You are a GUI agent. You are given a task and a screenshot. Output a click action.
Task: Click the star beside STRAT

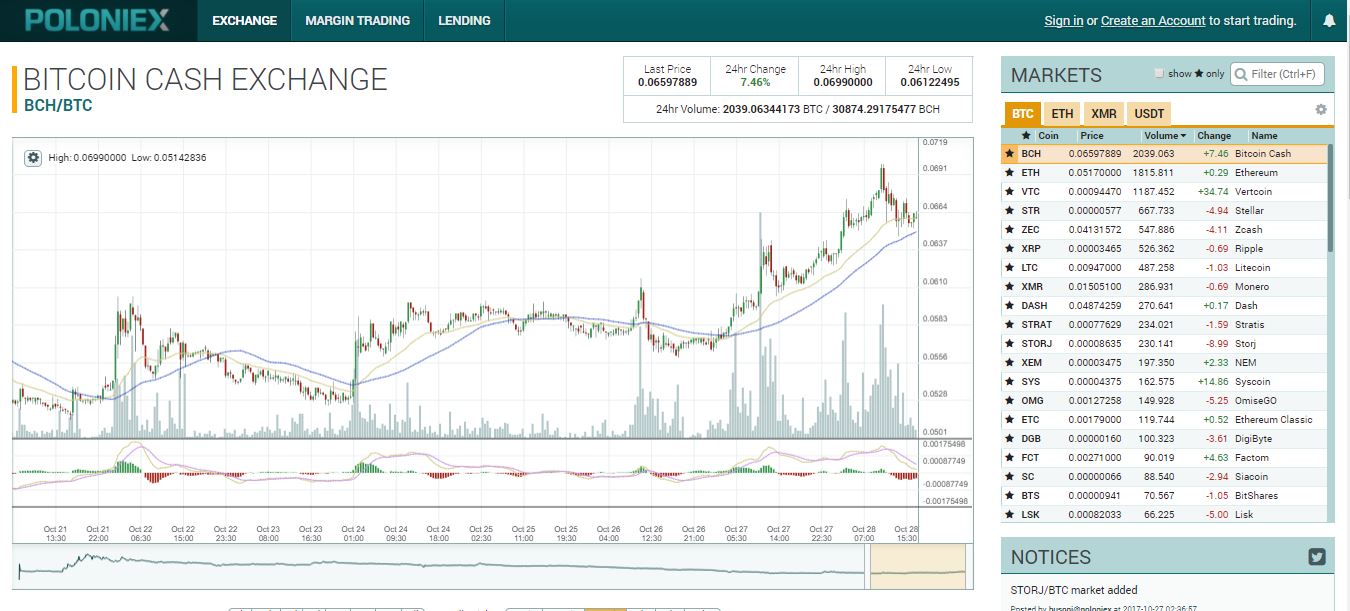1010,325
